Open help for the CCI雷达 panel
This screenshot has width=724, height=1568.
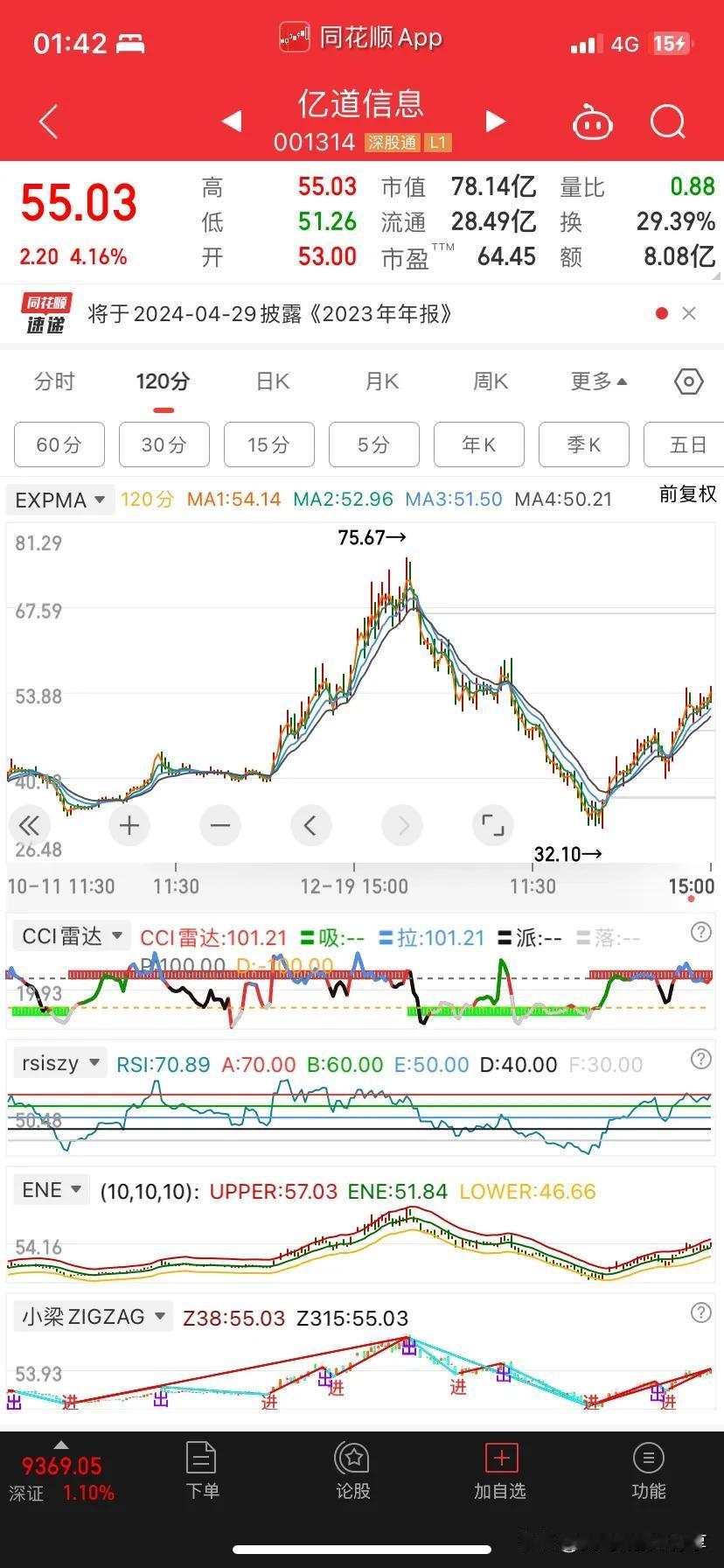tap(700, 933)
